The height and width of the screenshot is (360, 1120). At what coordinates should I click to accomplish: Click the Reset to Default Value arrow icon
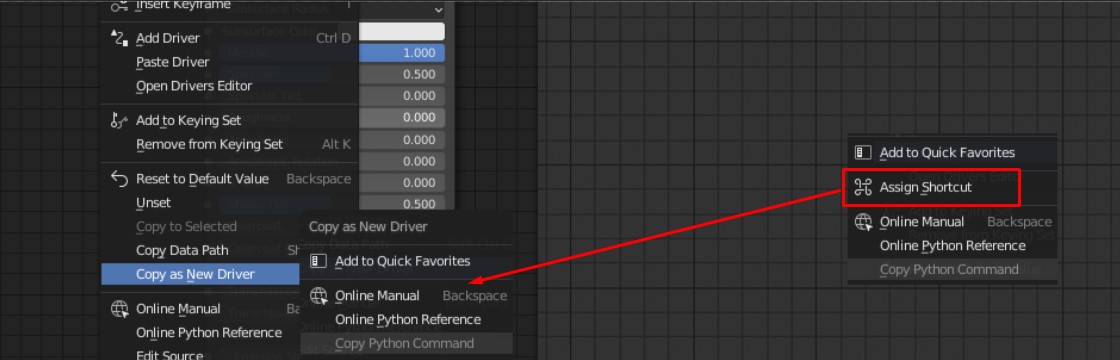click(x=119, y=179)
